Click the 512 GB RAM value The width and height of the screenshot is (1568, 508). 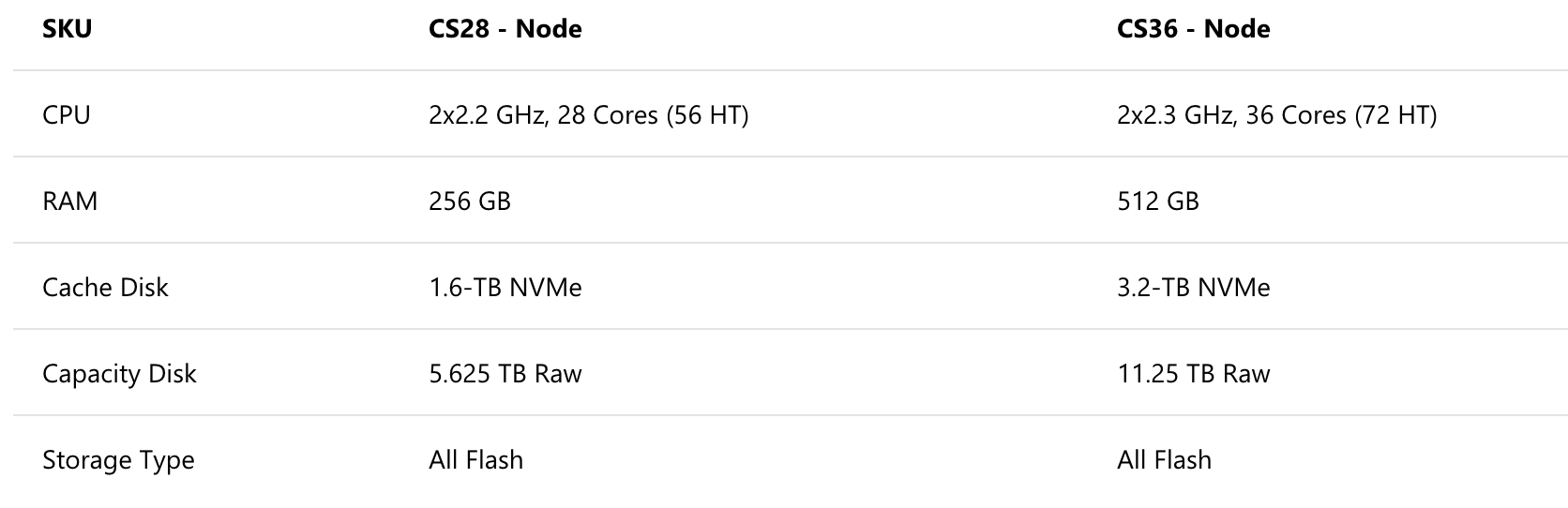[x=1158, y=202]
